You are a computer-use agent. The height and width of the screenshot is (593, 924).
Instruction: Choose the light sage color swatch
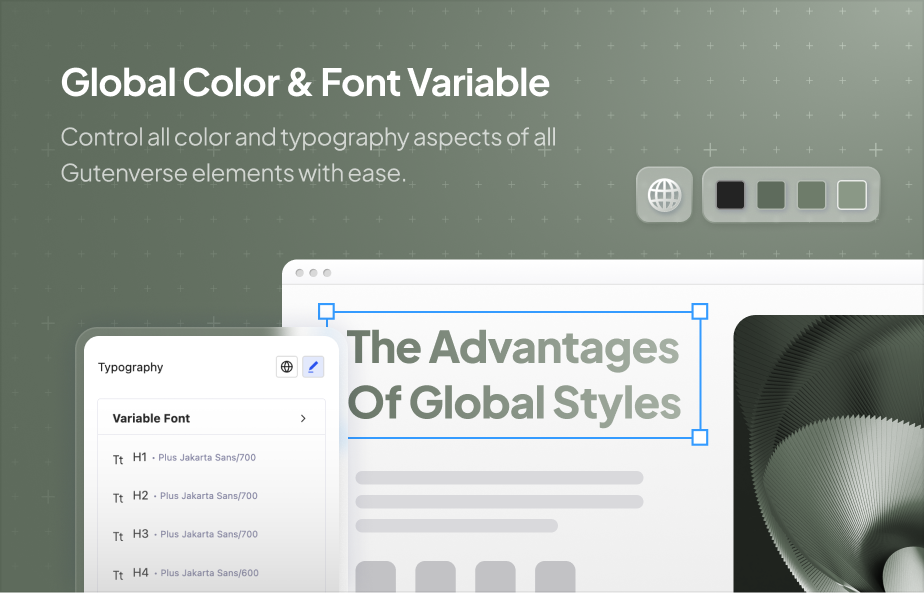851,194
